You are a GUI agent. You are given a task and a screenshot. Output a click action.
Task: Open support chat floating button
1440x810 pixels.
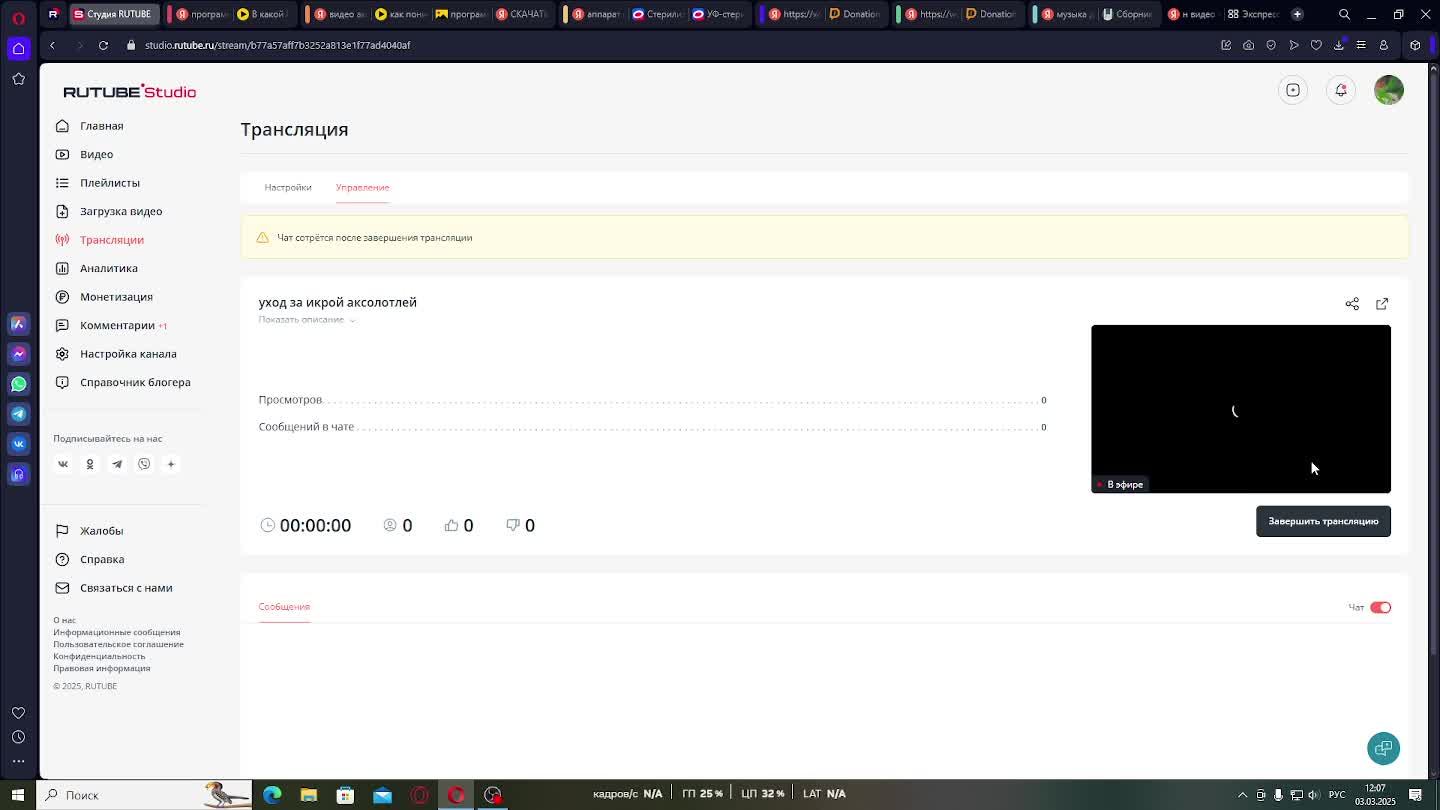click(1384, 748)
